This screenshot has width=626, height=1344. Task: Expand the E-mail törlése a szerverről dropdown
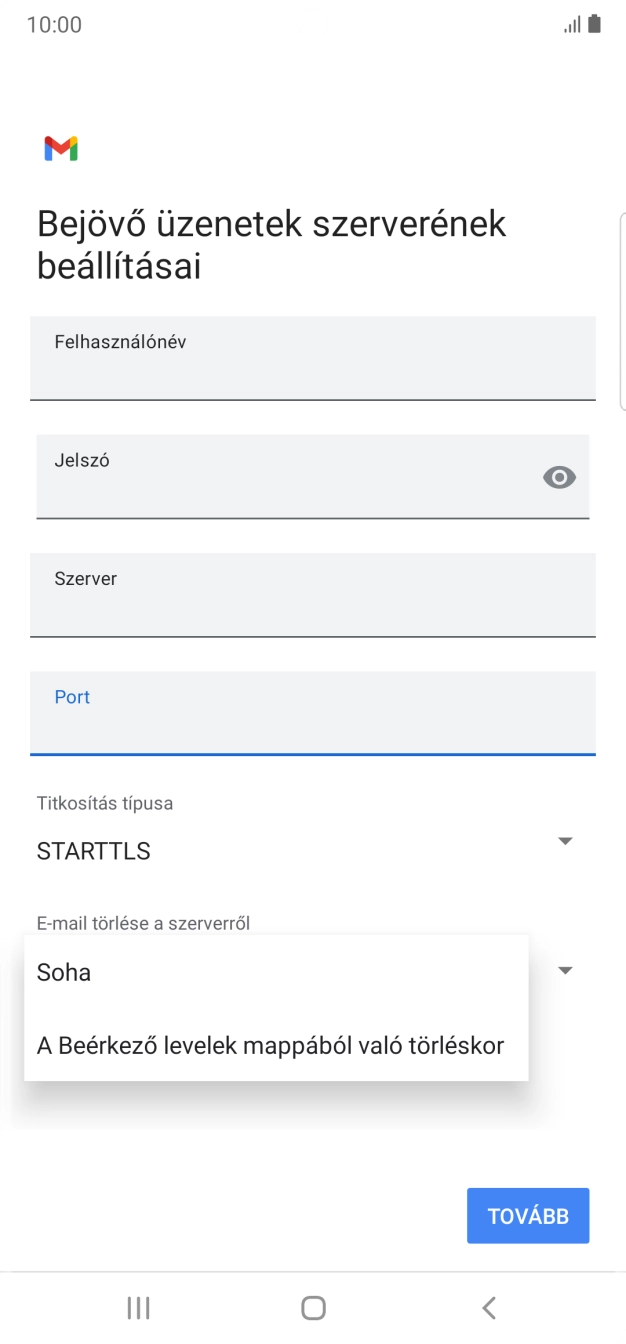(565, 969)
